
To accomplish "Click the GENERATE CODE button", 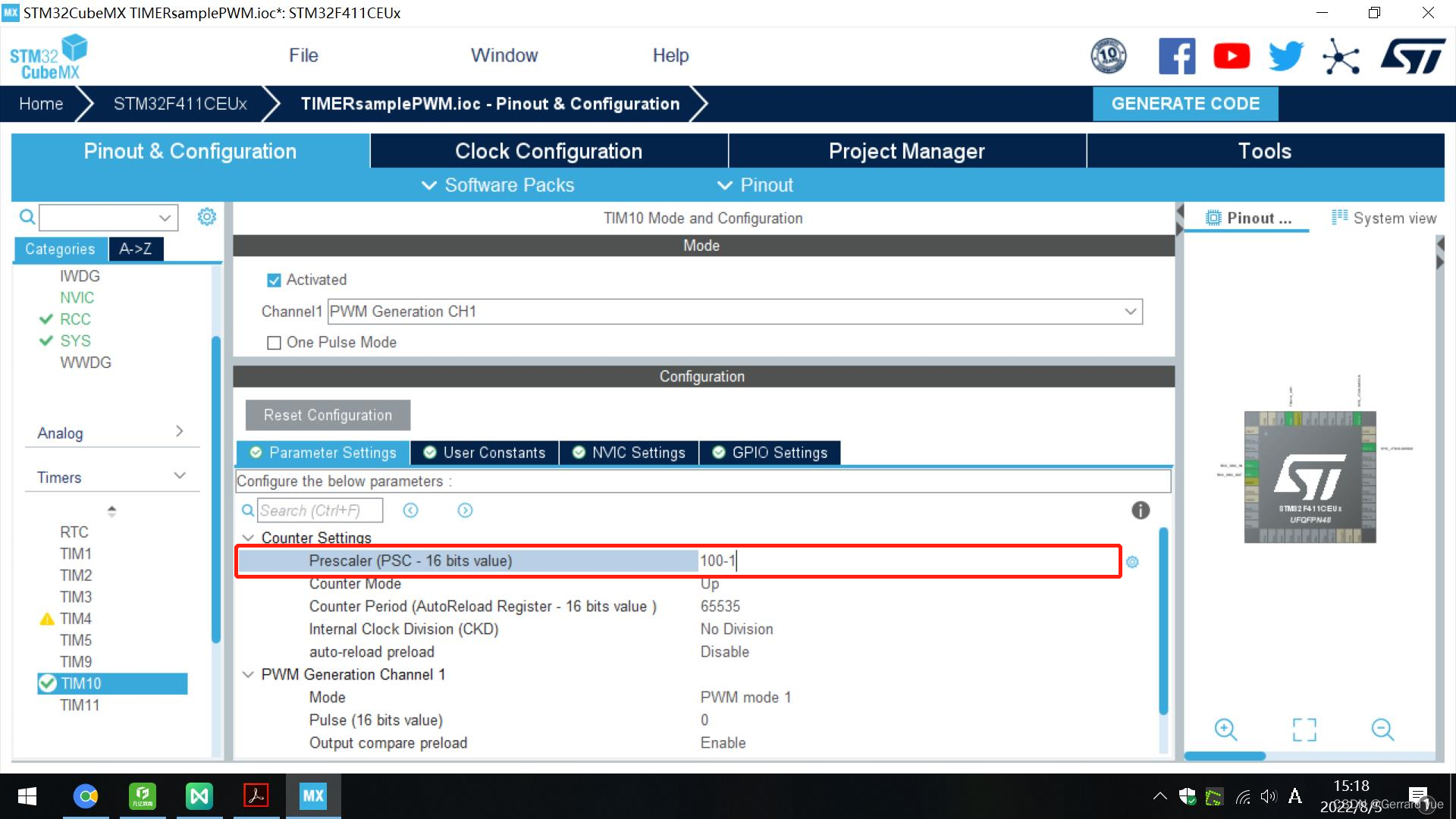I will click(1185, 104).
